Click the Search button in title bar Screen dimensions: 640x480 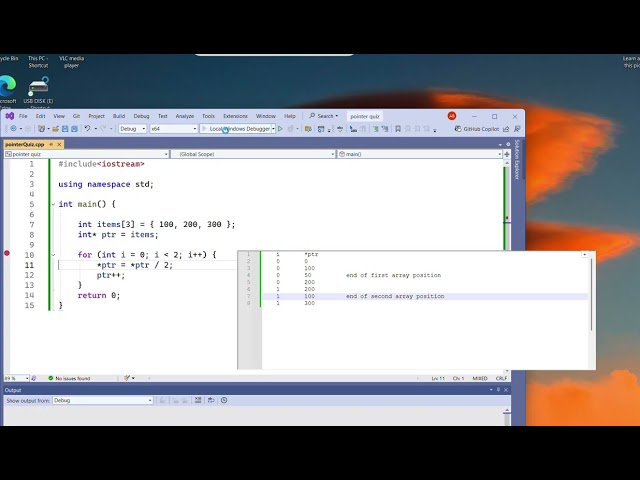pyautogui.click(x=324, y=116)
